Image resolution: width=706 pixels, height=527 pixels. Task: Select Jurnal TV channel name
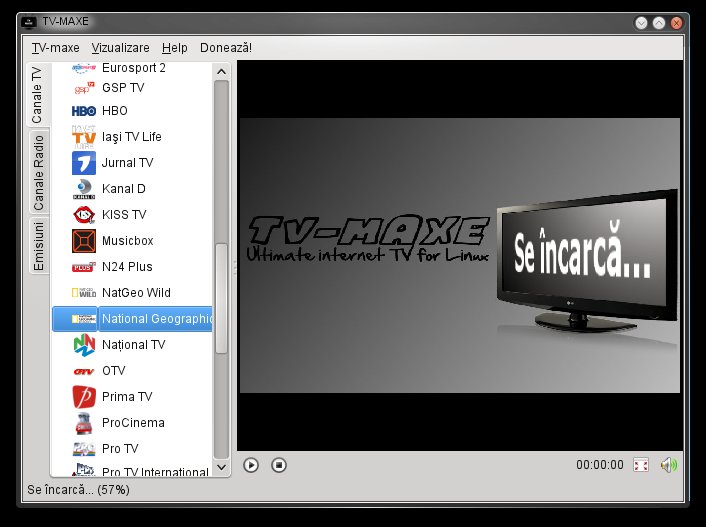click(x=127, y=163)
